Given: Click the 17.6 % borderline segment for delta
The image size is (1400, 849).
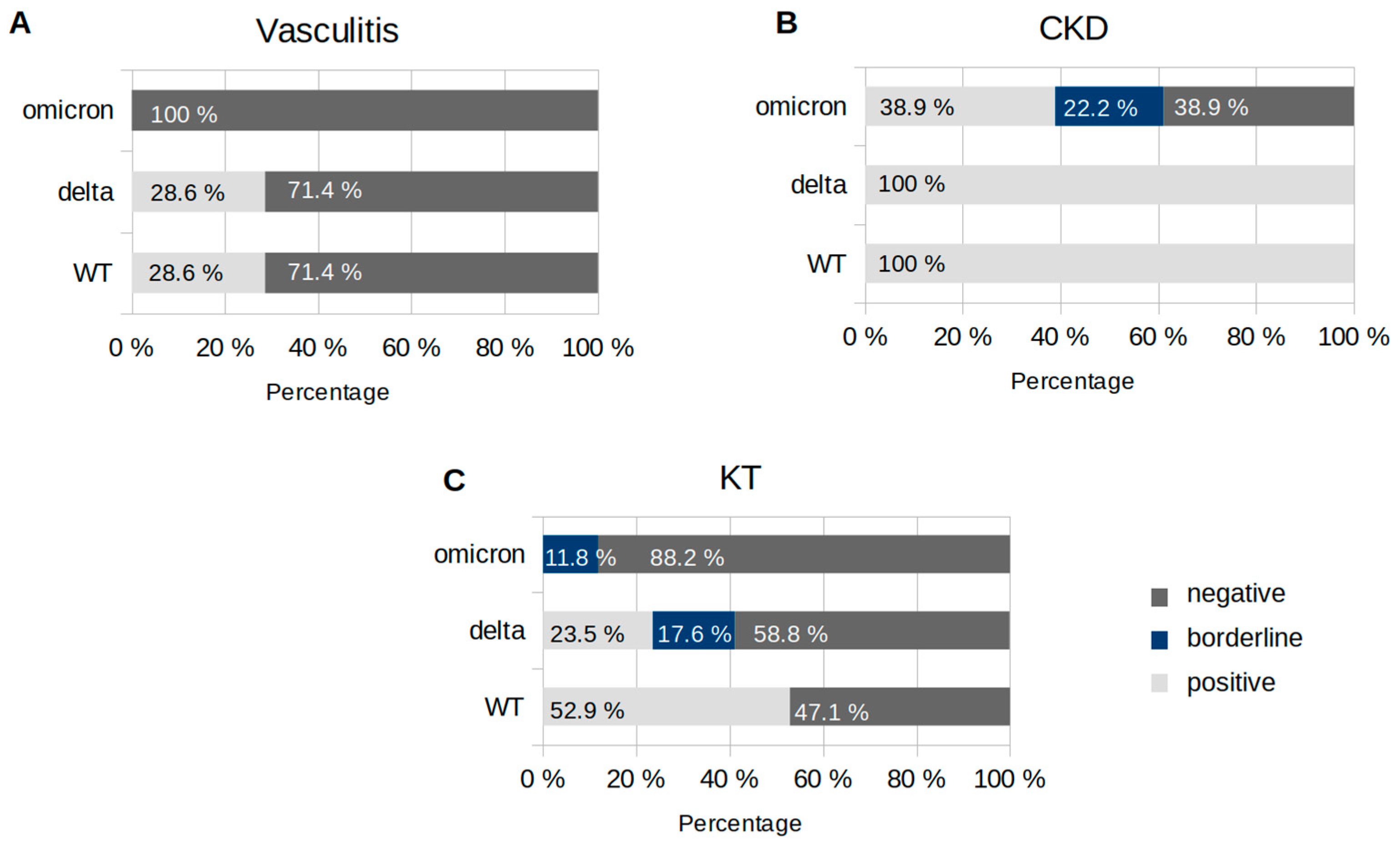Looking at the screenshot, I should (694, 630).
